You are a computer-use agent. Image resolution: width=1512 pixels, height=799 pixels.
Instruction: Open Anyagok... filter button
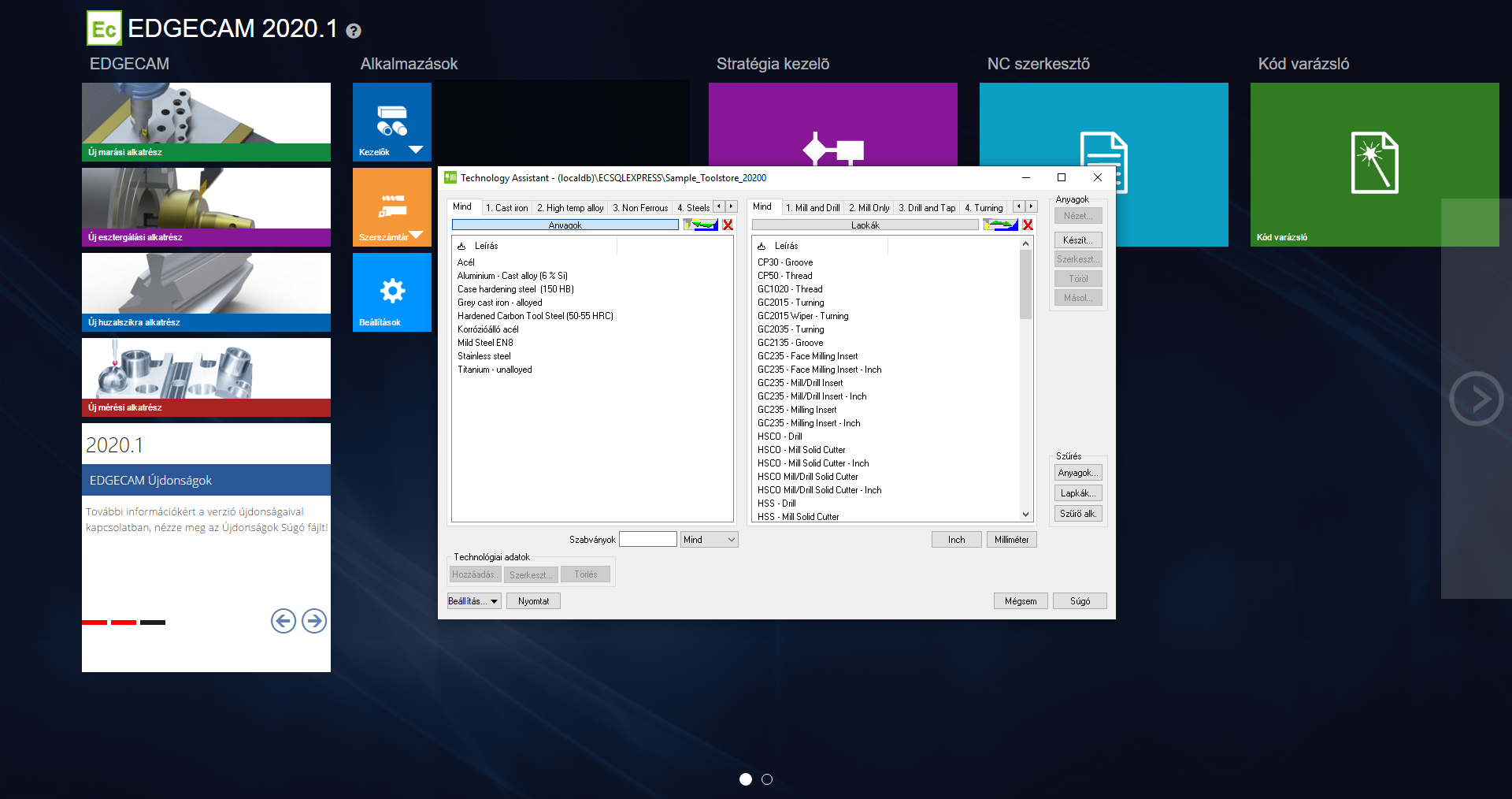click(x=1078, y=473)
